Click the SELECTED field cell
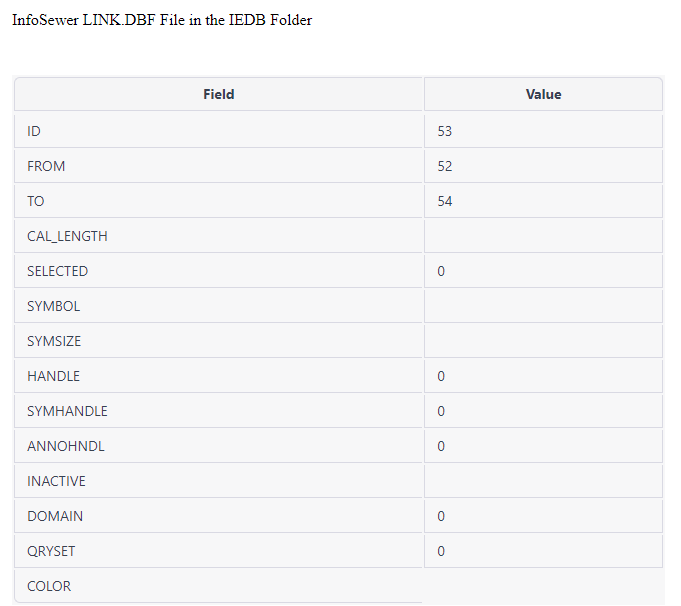The image size is (681, 606). pyautogui.click(x=57, y=271)
